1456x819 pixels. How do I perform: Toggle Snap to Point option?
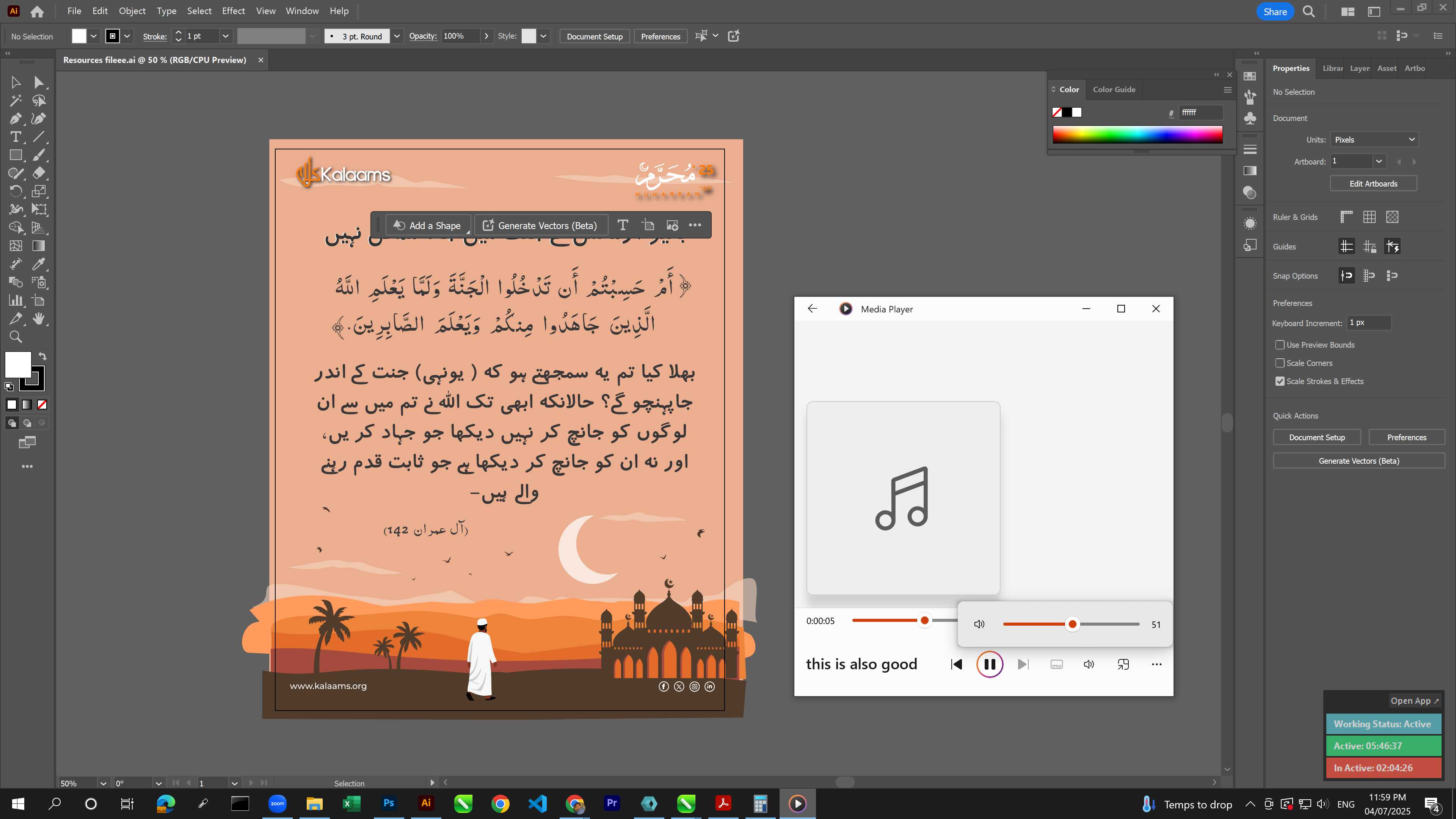[1347, 276]
